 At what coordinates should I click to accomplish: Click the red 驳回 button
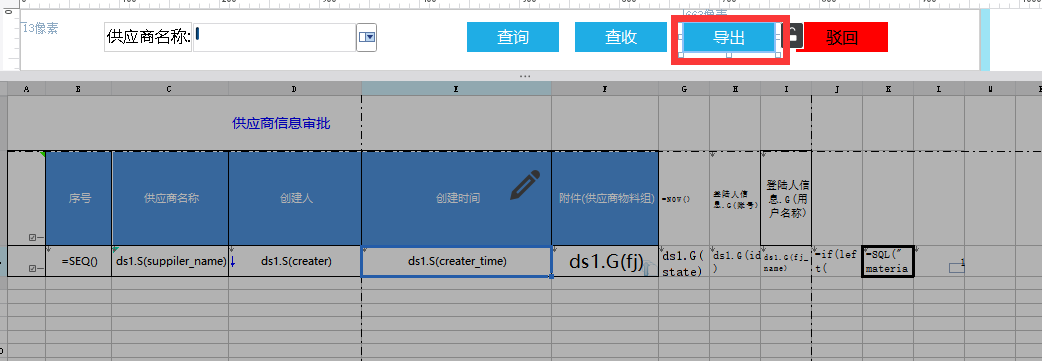coord(842,37)
